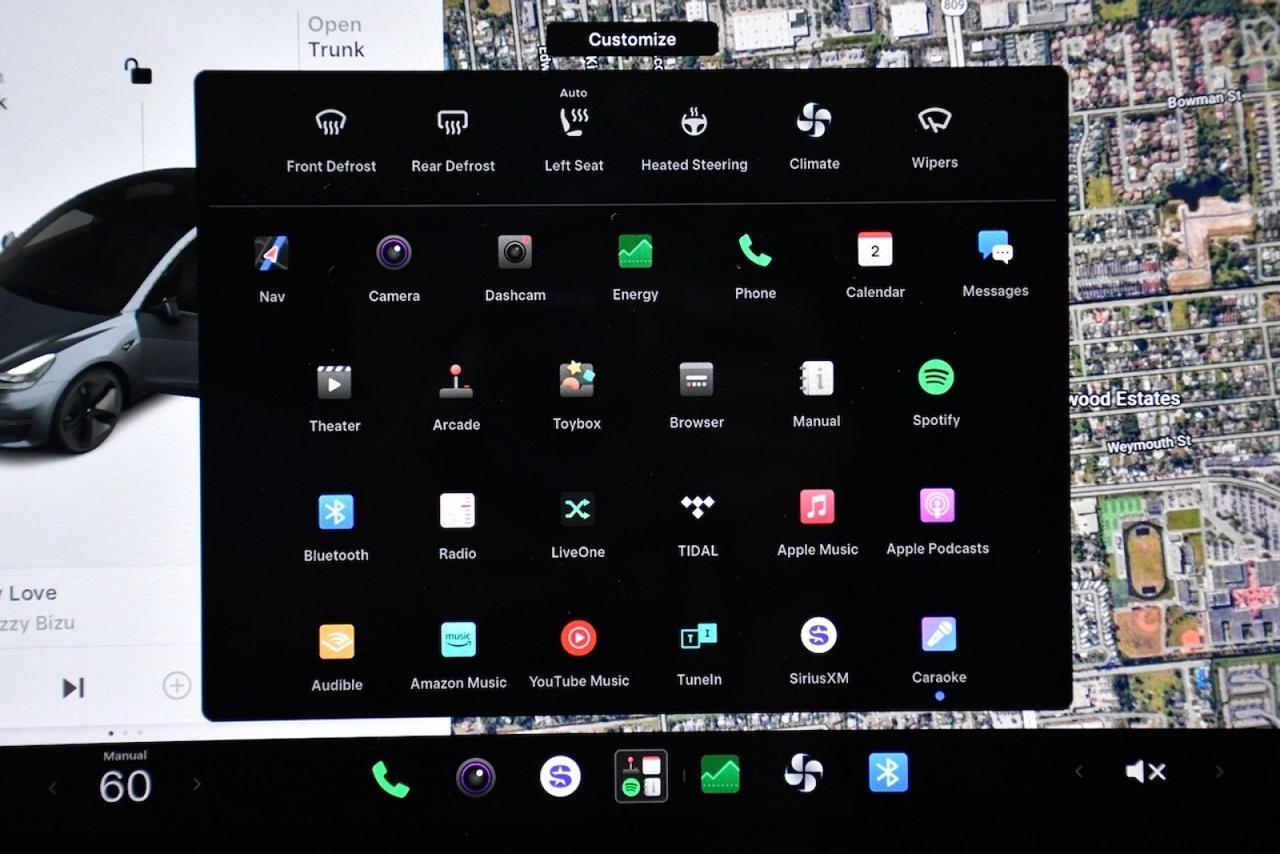Screen dimensions: 1280x854
Task: Close the app launcher using the bottom bar
Action: point(641,776)
